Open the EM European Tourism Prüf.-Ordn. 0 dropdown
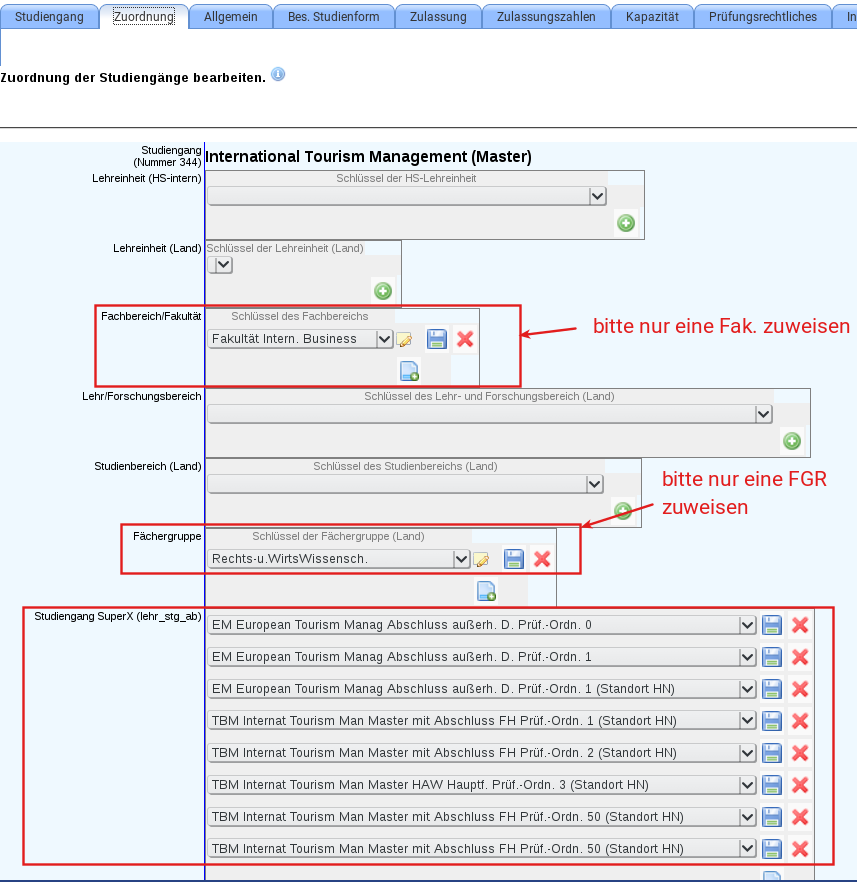 point(481,625)
